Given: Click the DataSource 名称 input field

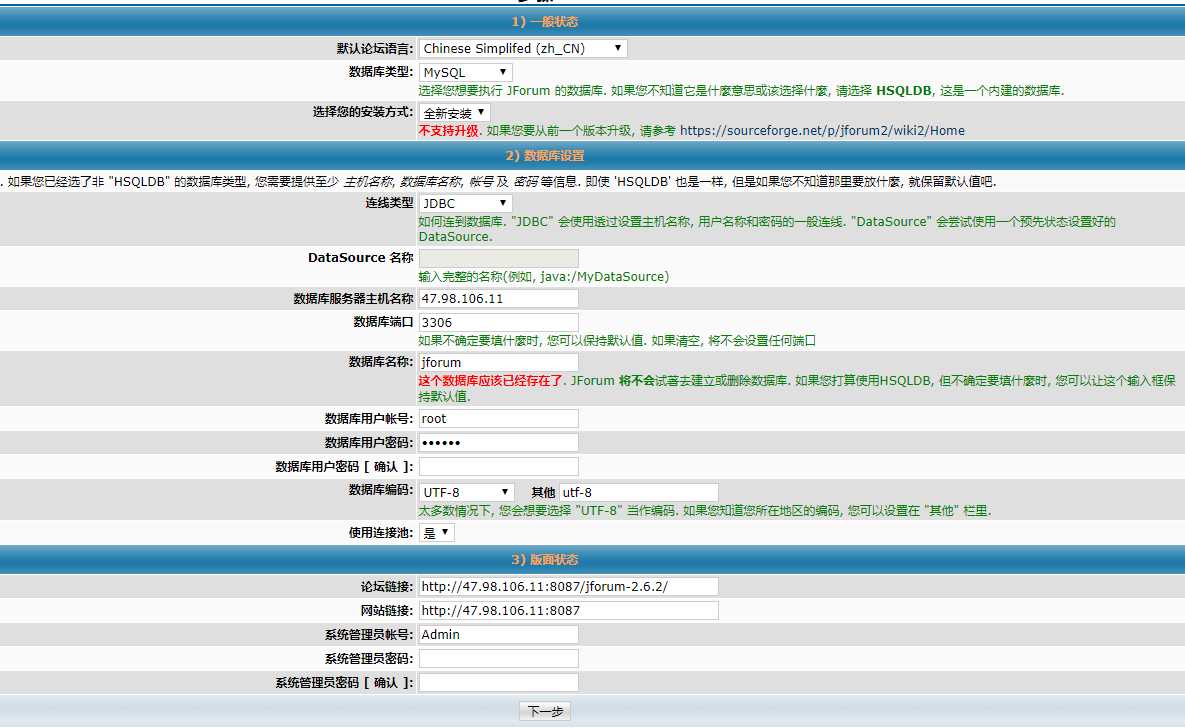Looking at the screenshot, I should 499,258.
